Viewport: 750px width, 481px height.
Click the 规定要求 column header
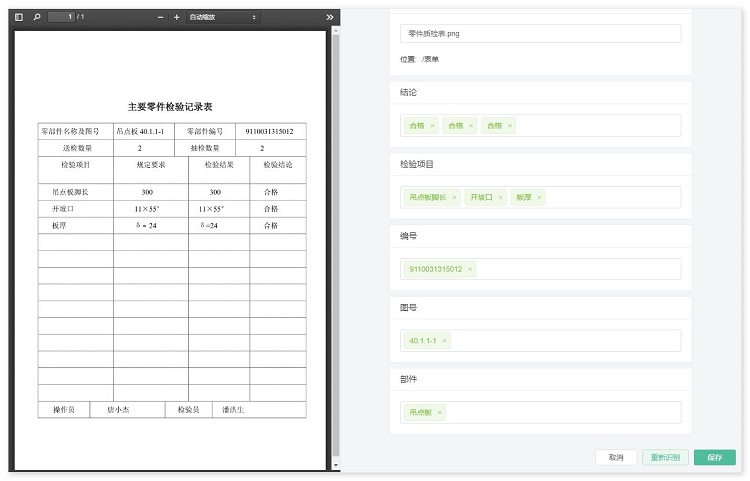point(151,165)
